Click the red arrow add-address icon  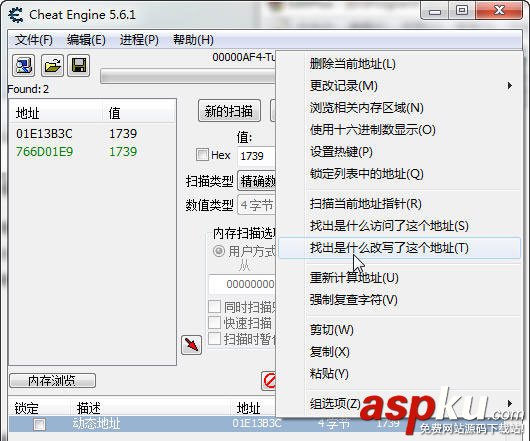[191, 345]
